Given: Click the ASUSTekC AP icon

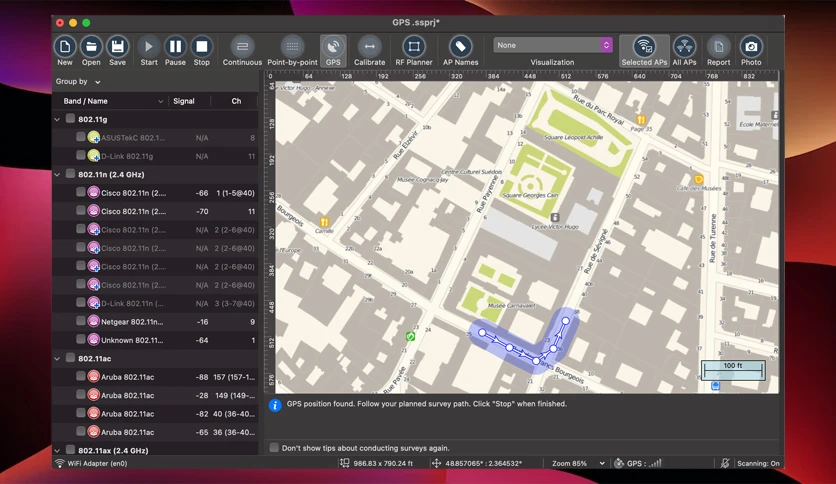Looking at the screenshot, I should click(x=93, y=138).
